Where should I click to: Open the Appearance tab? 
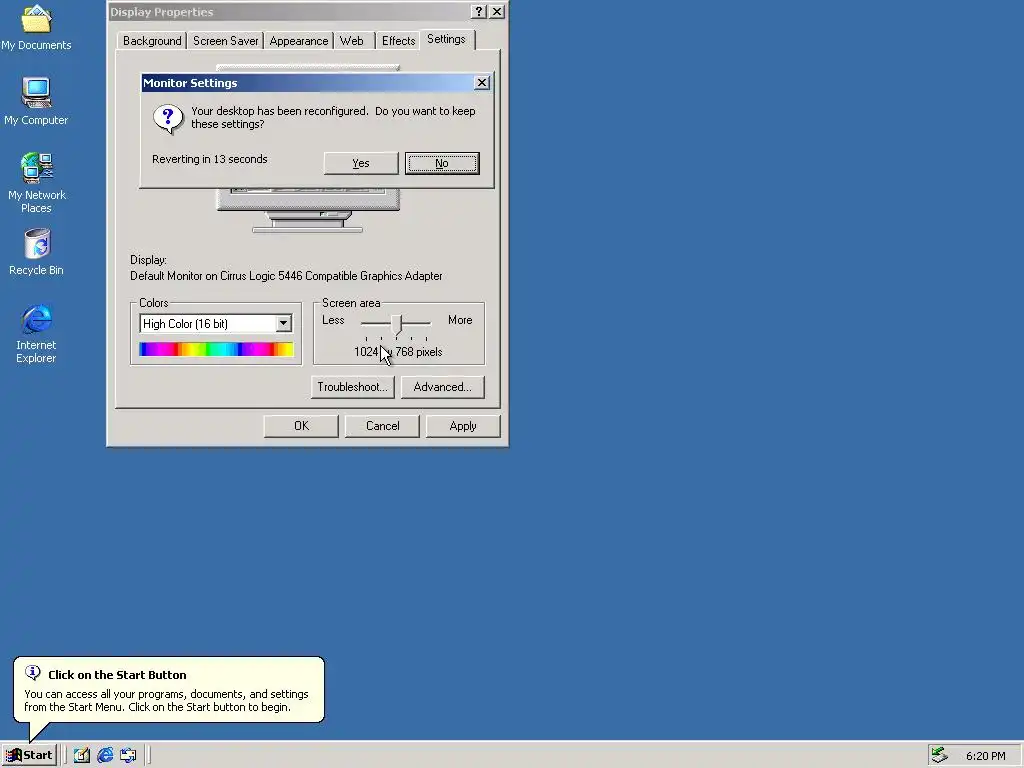(x=298, y=41)
